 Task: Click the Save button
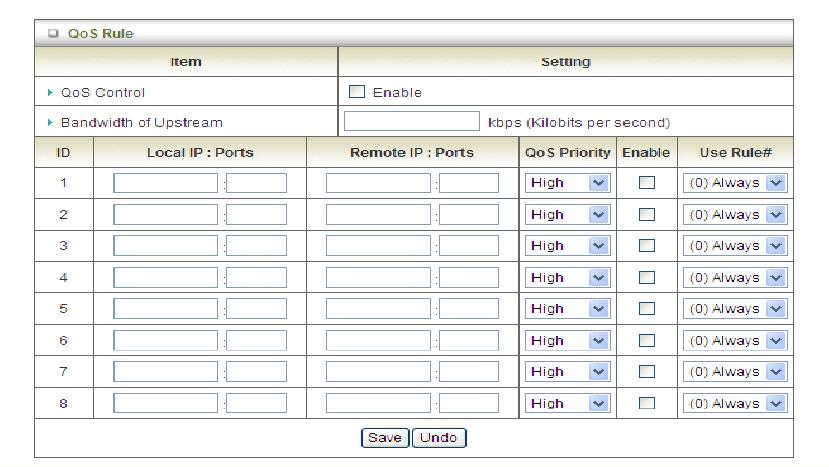(384, 438)
